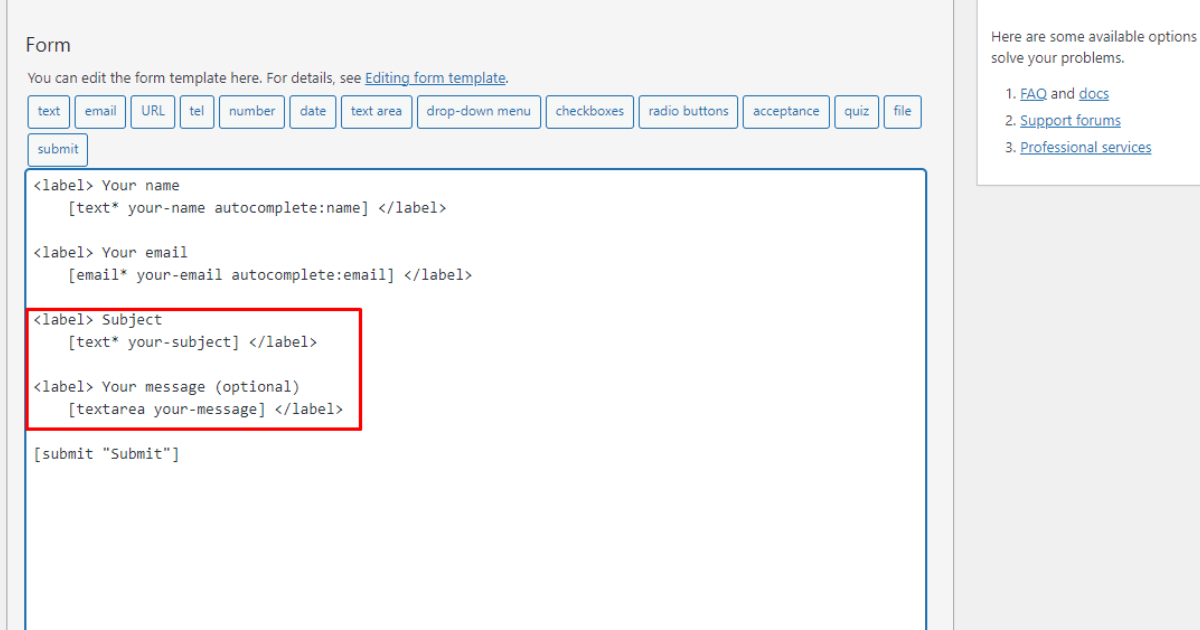Image resolution: width=1200 pixels, height=630 pixels.
Task: Open the Editing form template documentation link
Action: tap(435, 77)
